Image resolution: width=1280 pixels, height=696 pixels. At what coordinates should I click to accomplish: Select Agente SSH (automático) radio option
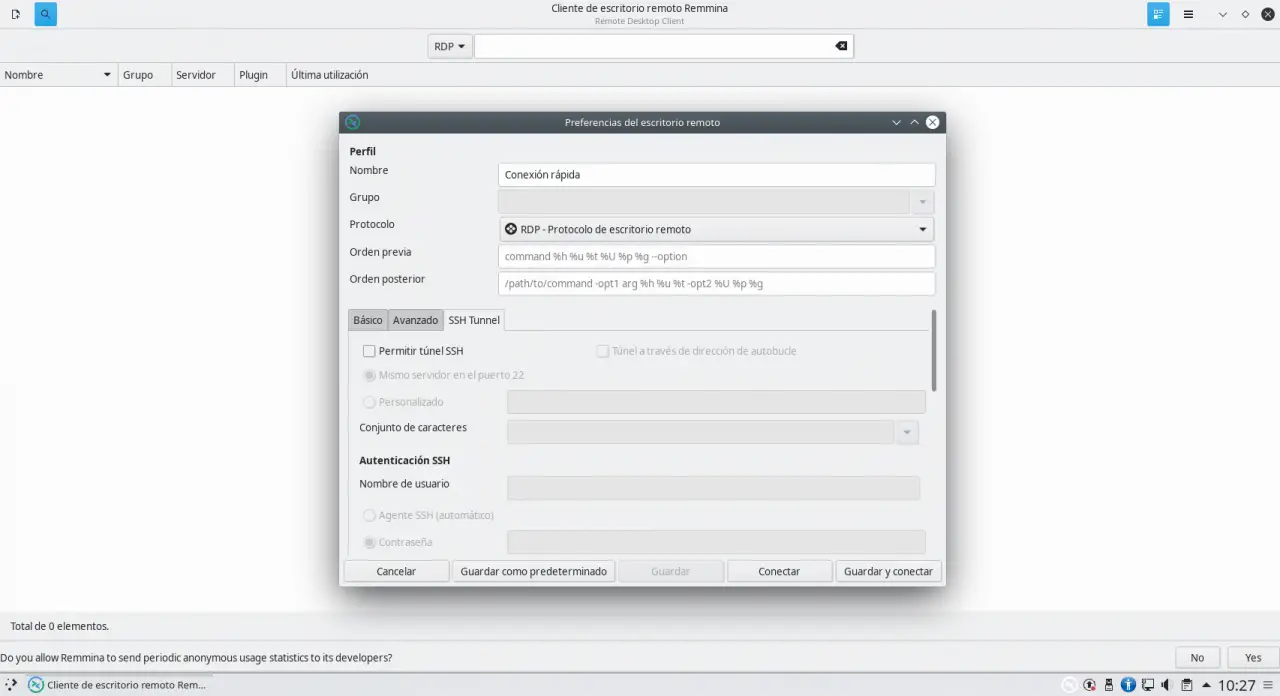369,515
